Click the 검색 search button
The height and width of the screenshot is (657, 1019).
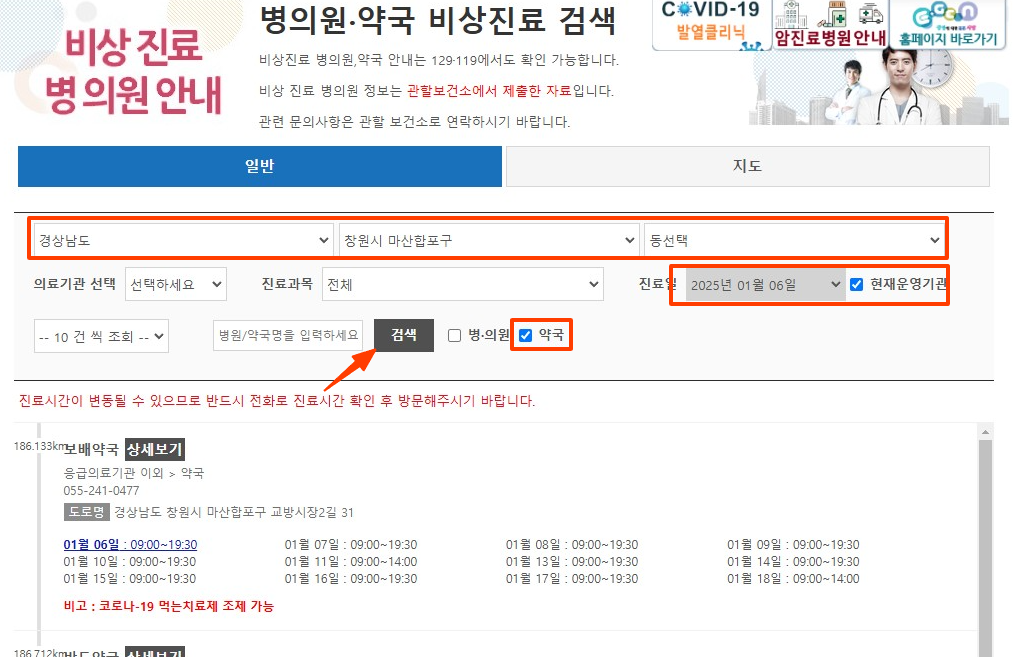(404, 335)
